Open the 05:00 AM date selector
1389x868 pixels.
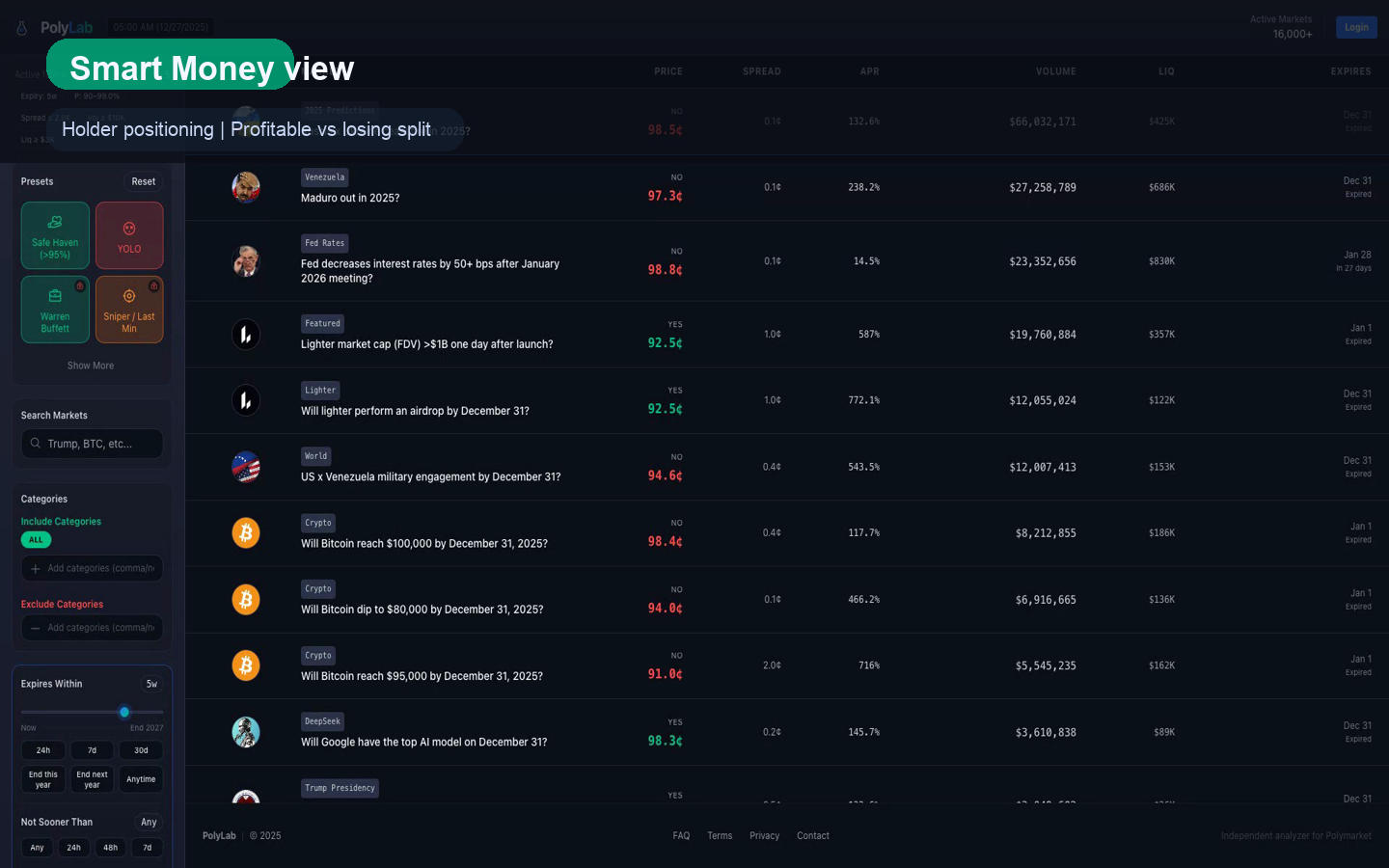[x=159, y=27]
